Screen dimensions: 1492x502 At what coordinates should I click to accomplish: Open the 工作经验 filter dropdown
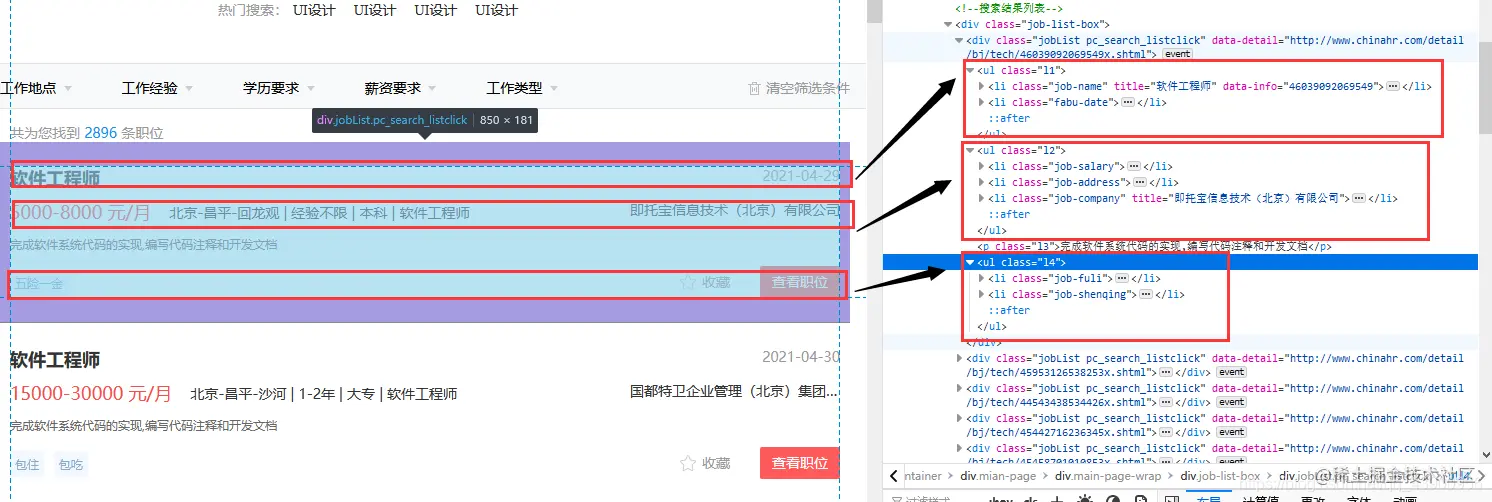(x=157, y=88)
